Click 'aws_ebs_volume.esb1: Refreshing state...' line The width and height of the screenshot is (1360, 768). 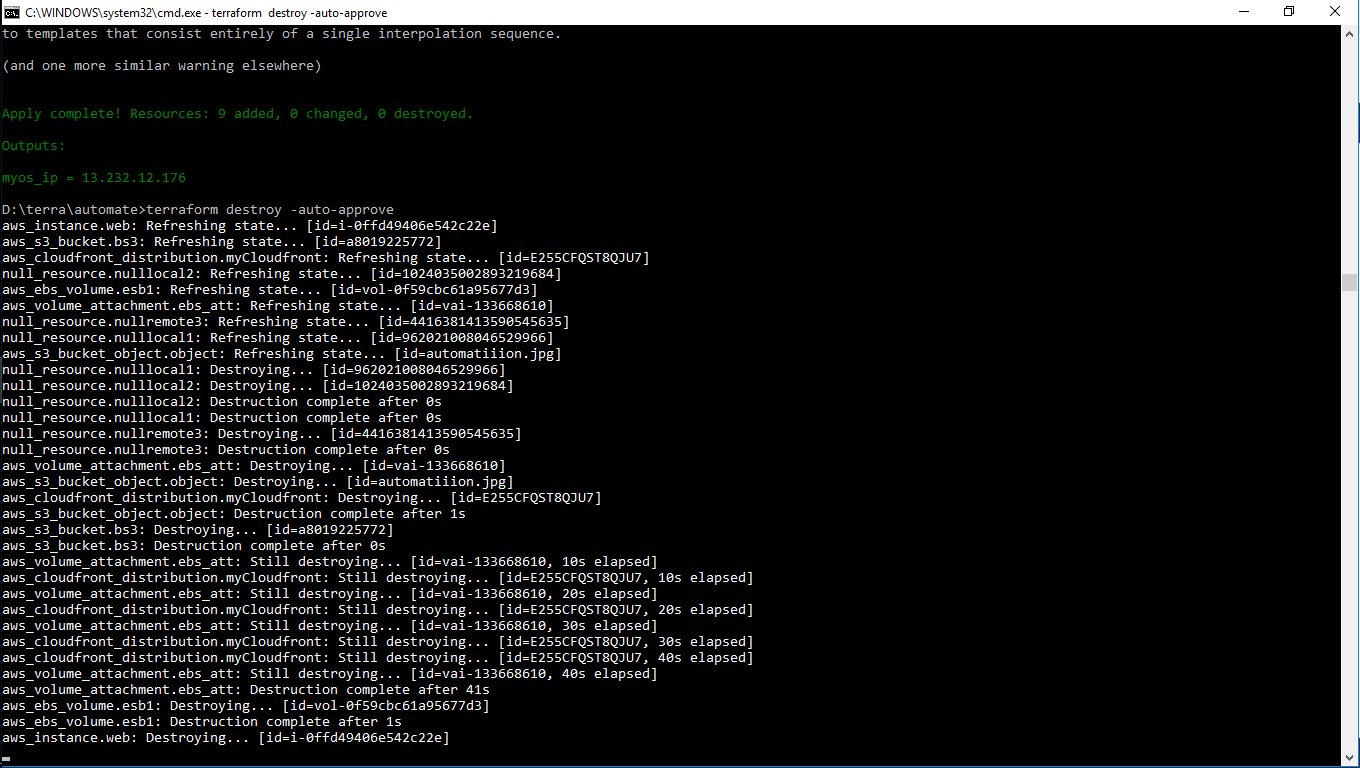[x=270, y=290]
